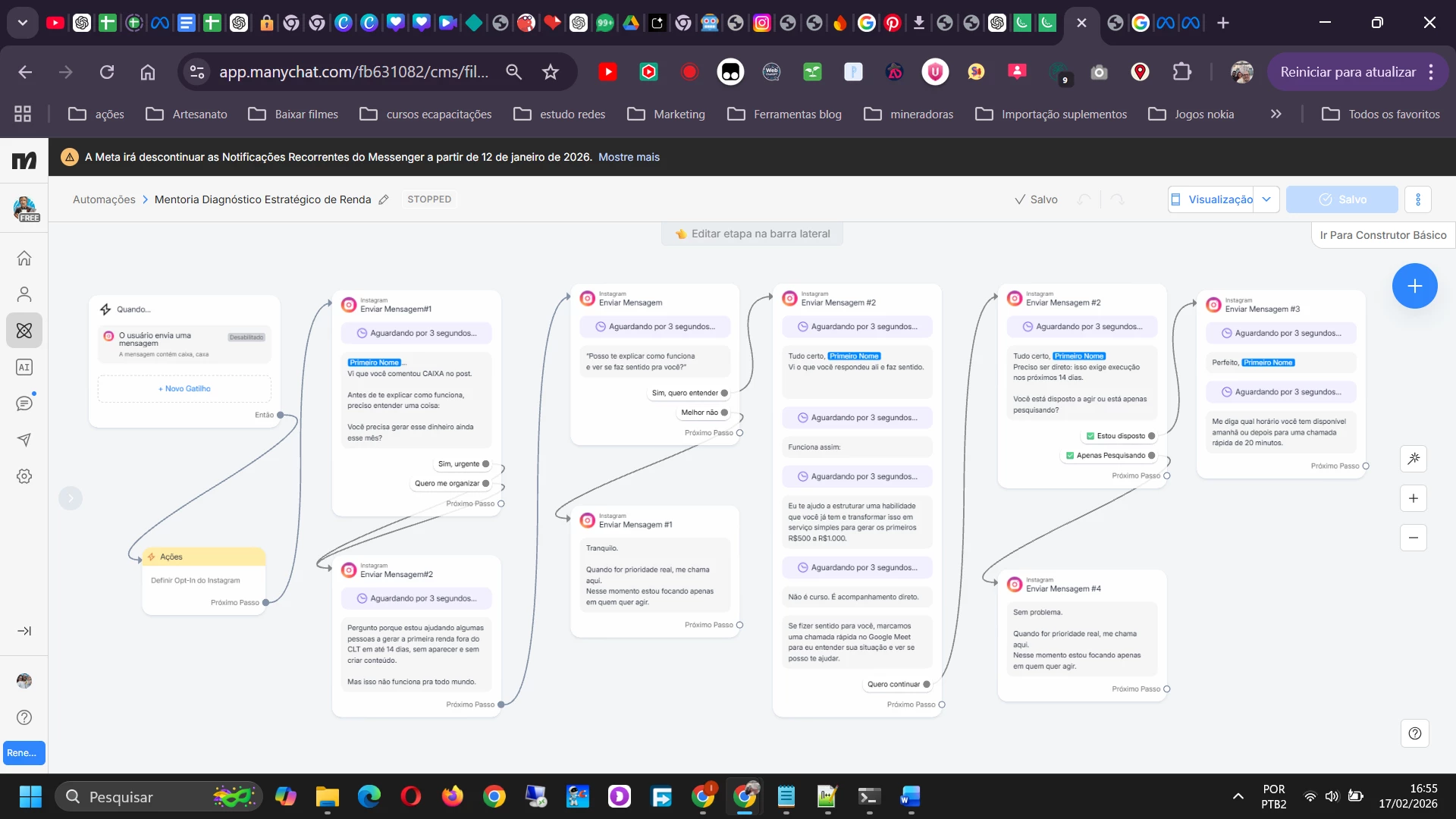Open the three-dot more options menu
The height and width of the screenshot is (819, 1456).
click(1418, 199)
